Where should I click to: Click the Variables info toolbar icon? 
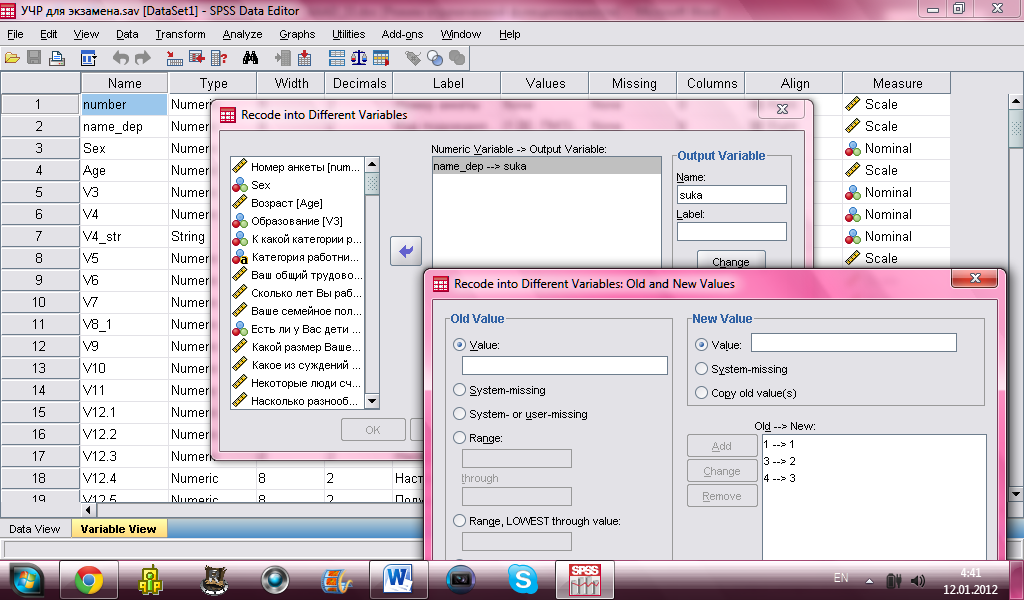[x=219, y=58]
